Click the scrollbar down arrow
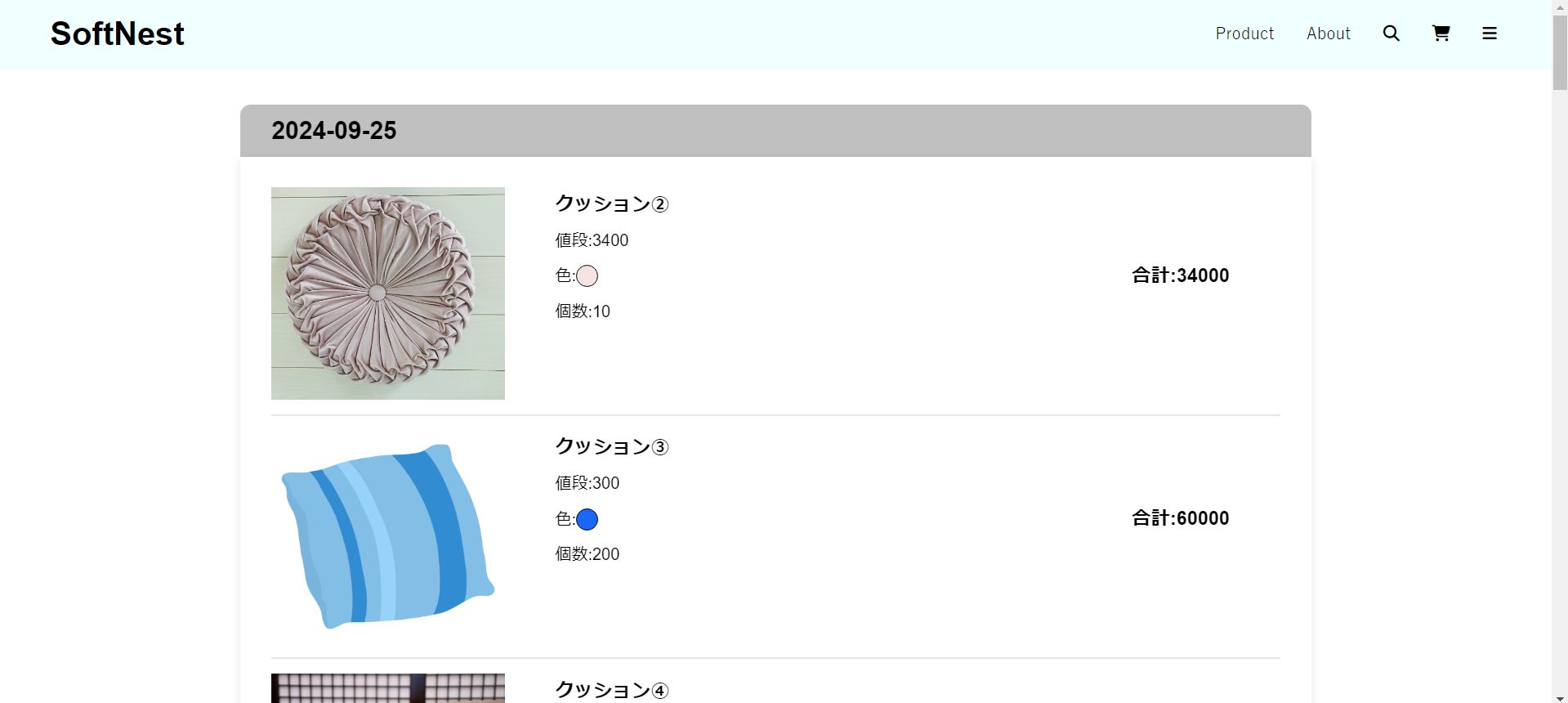The image size is (1568, 703). pos(1560,697)
